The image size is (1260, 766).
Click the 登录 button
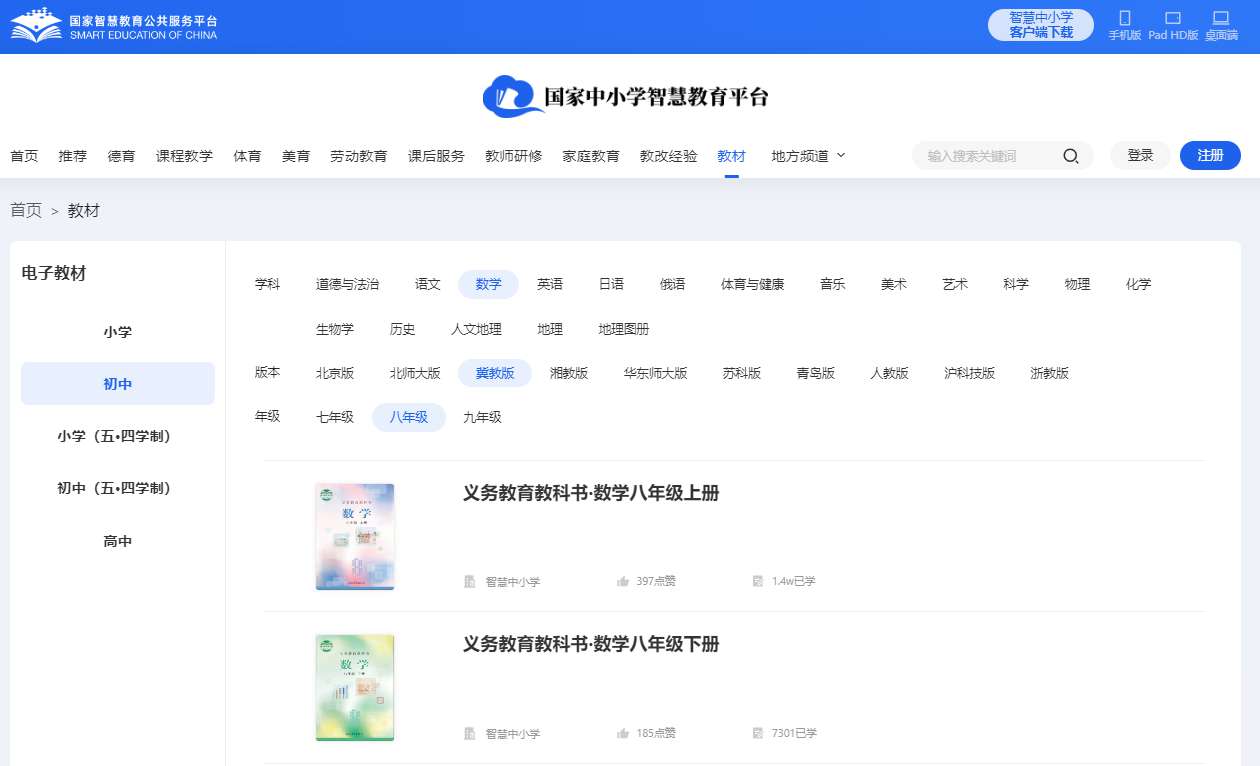(1140, 155)
